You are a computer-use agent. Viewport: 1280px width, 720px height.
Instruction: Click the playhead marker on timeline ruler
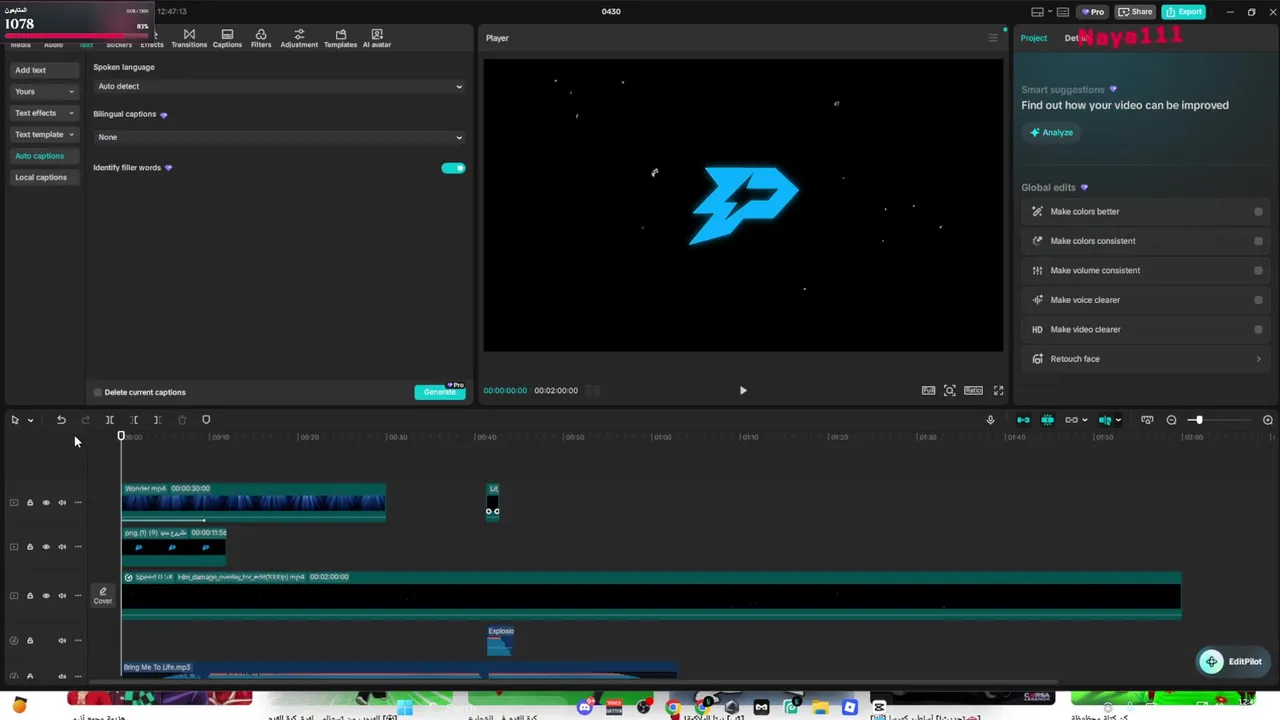pos(121,437)
